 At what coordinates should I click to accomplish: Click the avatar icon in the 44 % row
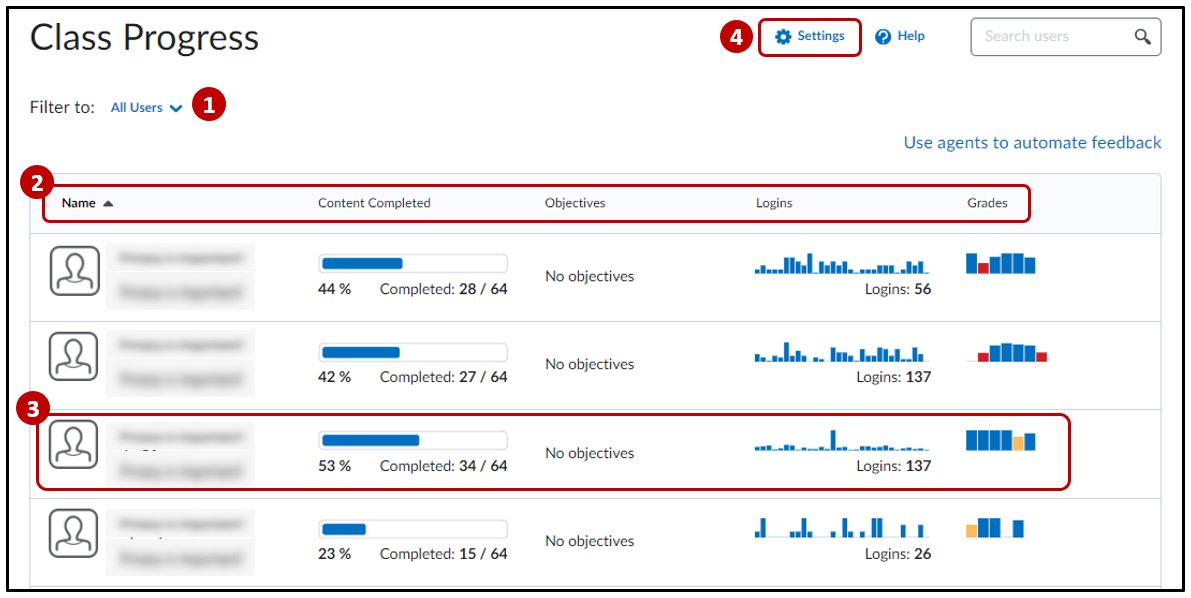[74, 271]
